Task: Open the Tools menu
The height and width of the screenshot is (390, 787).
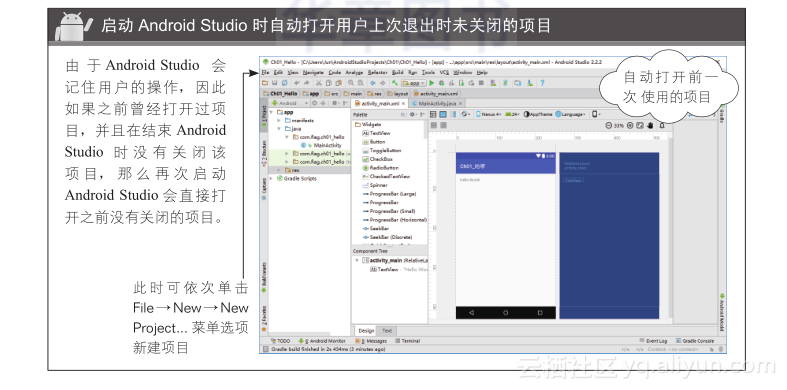Action: click(428, 73)
